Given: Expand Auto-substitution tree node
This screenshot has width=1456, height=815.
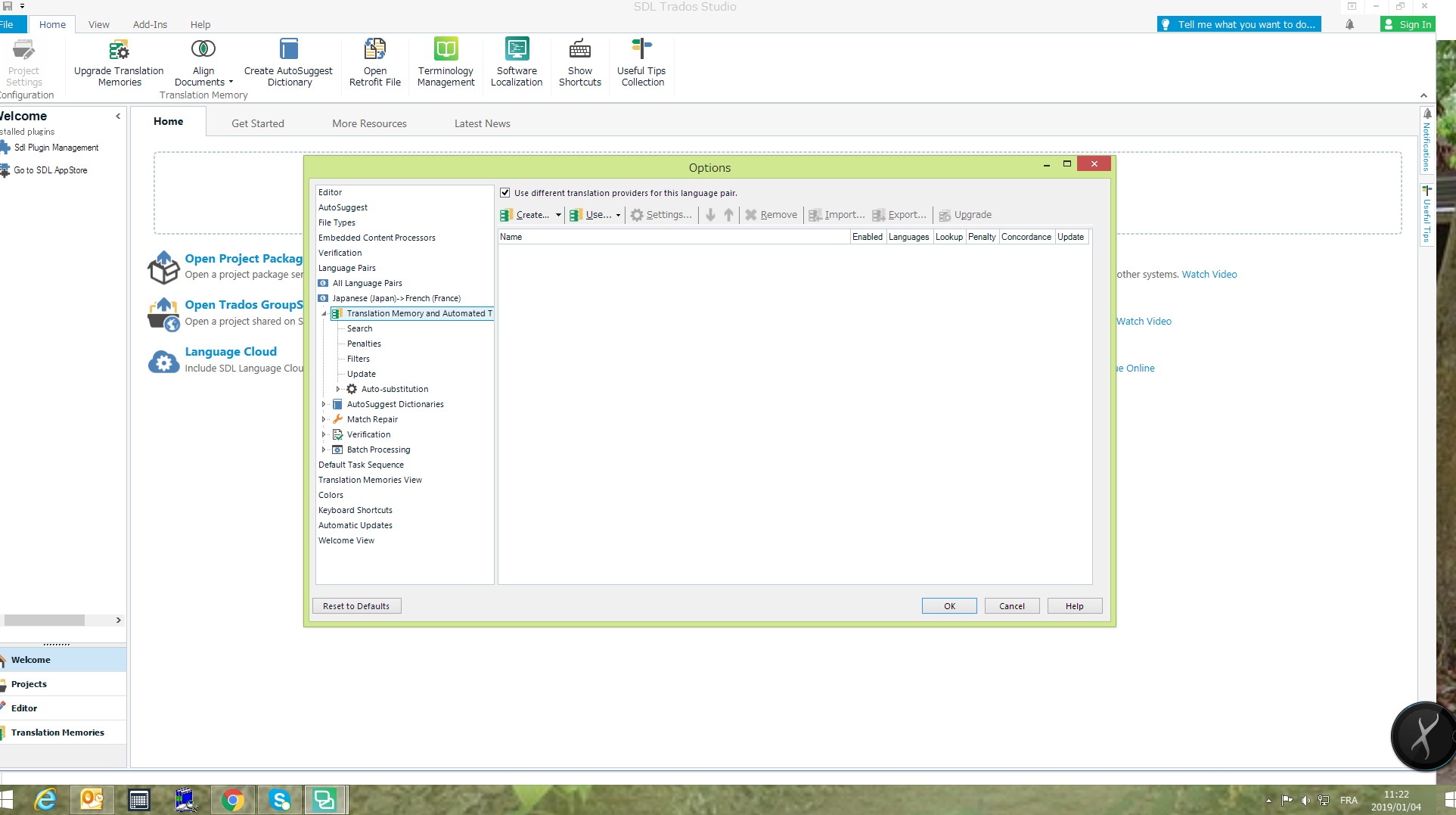Looking at the screenshot, I should (338, 389).
